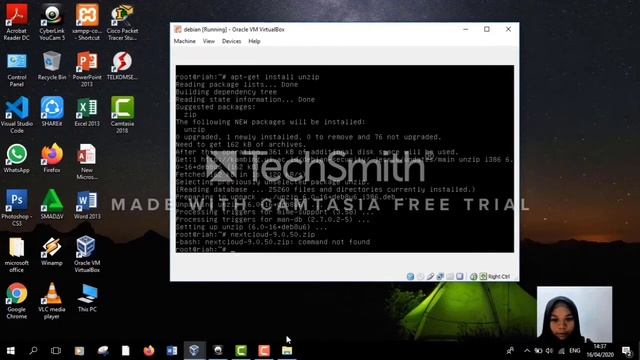Click the media player taskbar icon beside Task View
This screenshot has width=640, height=360.
79,351
